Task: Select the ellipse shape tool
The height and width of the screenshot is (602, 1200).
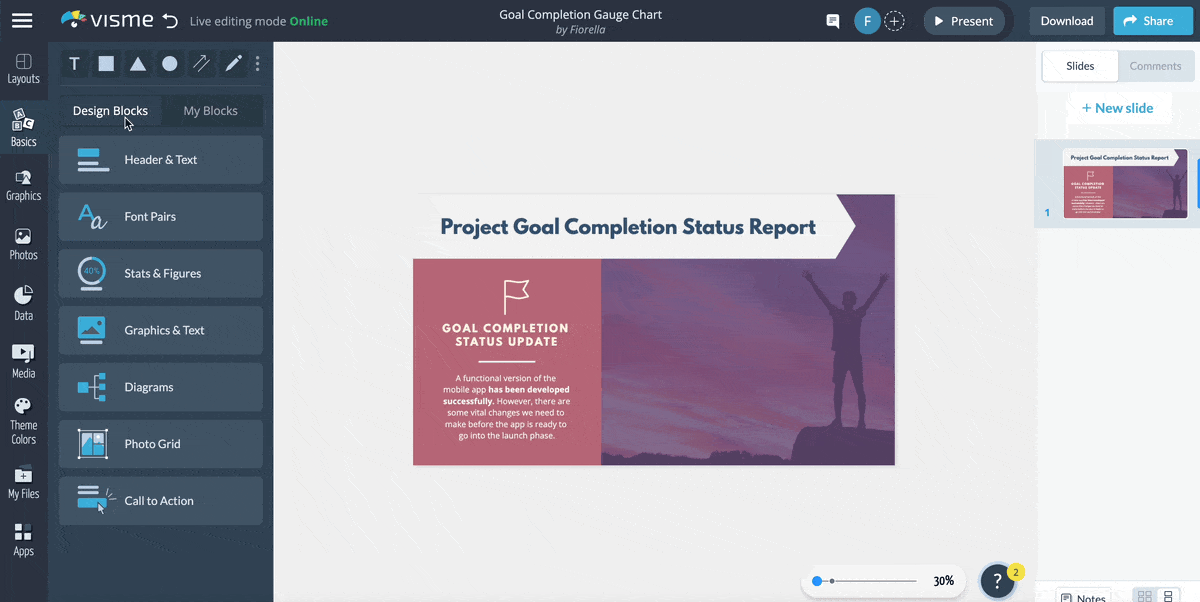Action: [x=170, y=63]
